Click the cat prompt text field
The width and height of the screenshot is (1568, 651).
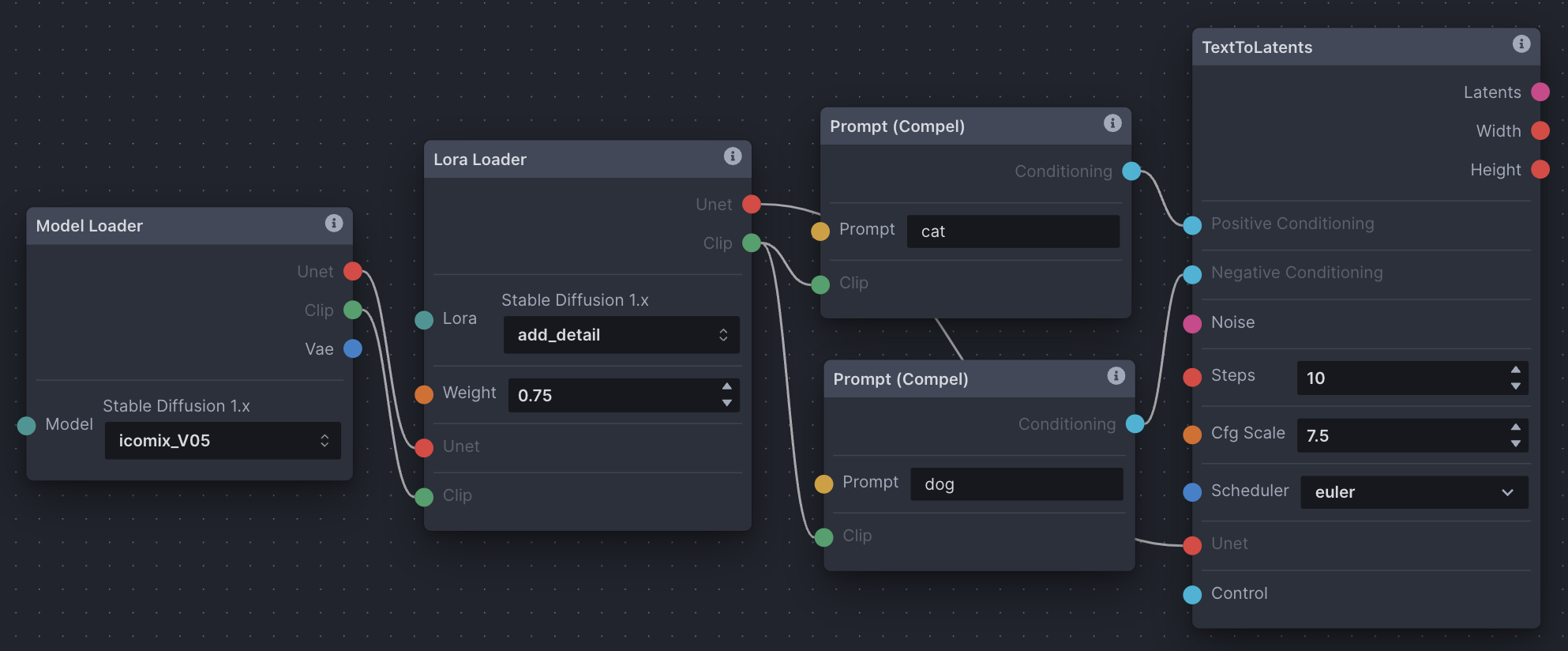(x=1013, y=231)
